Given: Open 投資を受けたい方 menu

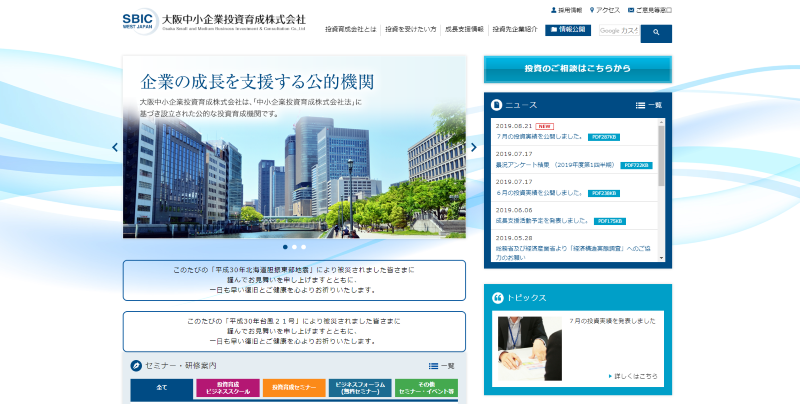Looking at the screenshot, I should (411, 30).
